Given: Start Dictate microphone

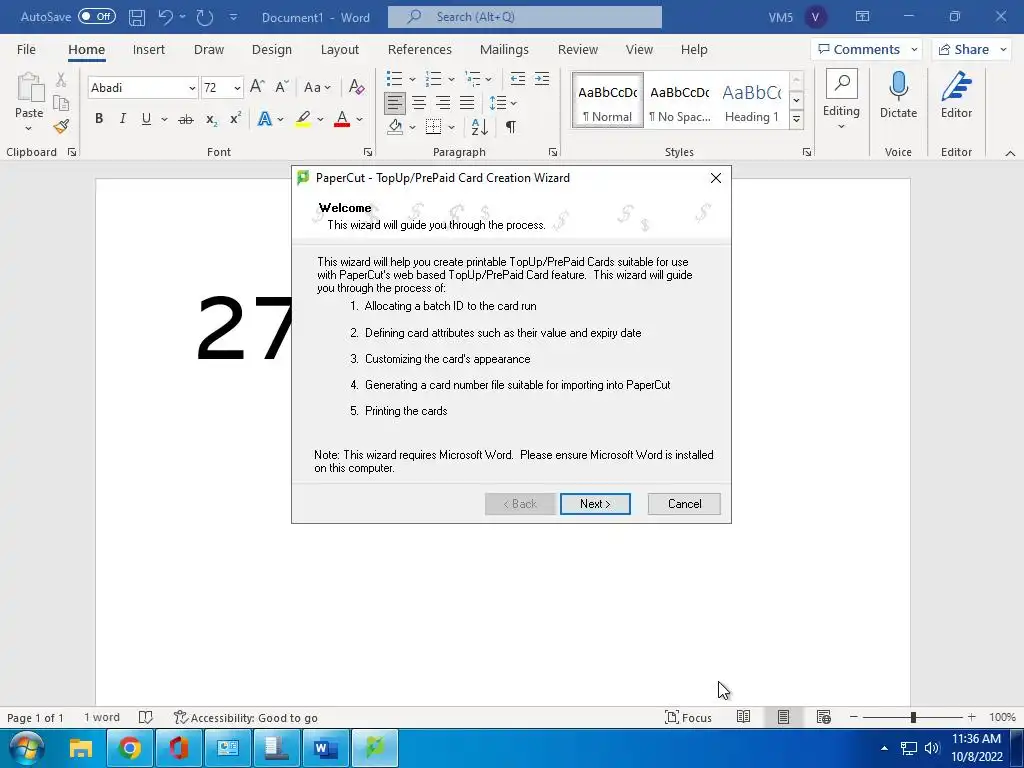Looking at the screenshot, I should pos(899,95).
